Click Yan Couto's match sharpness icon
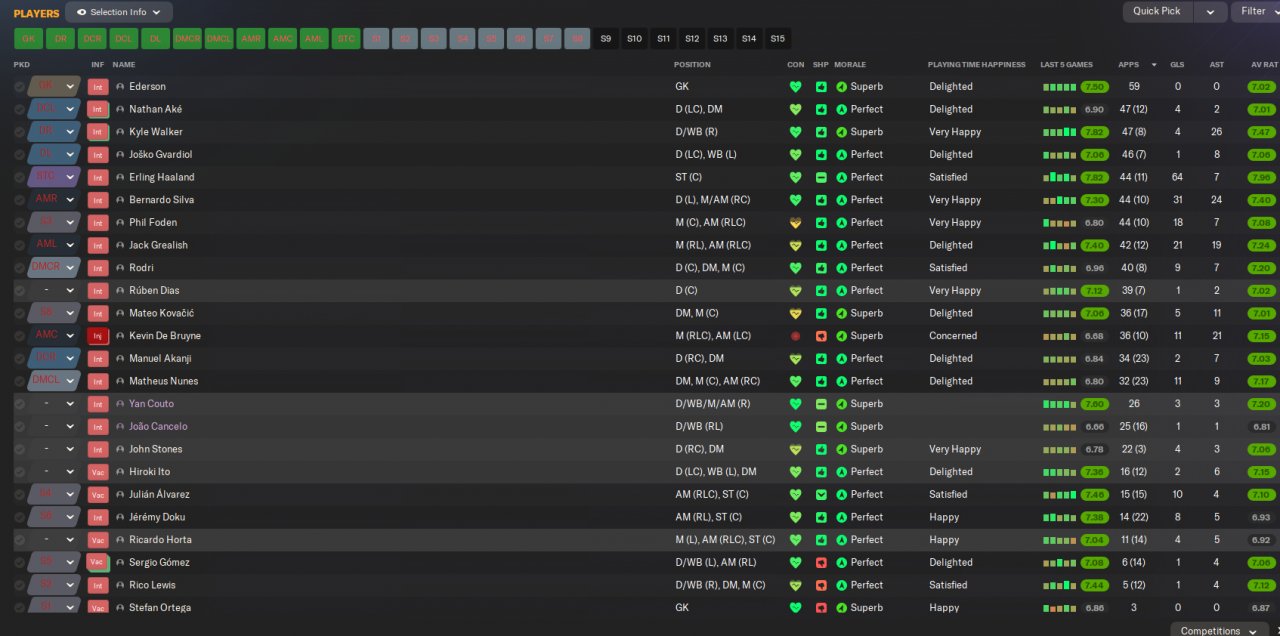Viewport: 1280px width, 636px height. (821, 404)
